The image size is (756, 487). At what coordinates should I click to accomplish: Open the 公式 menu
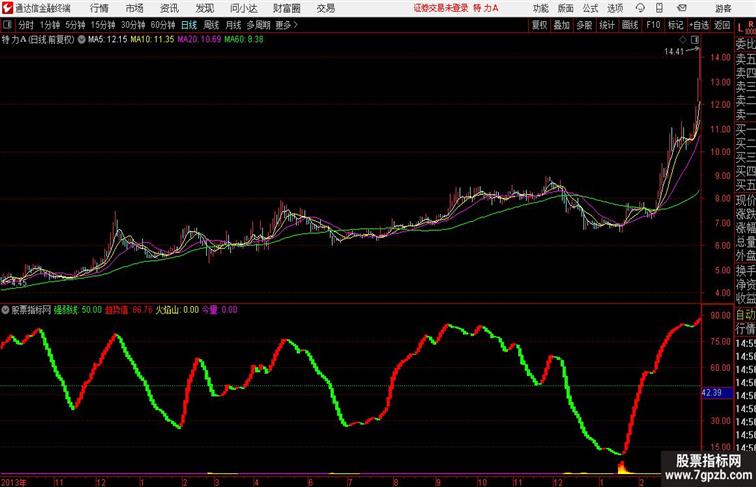tap(590, 8)
